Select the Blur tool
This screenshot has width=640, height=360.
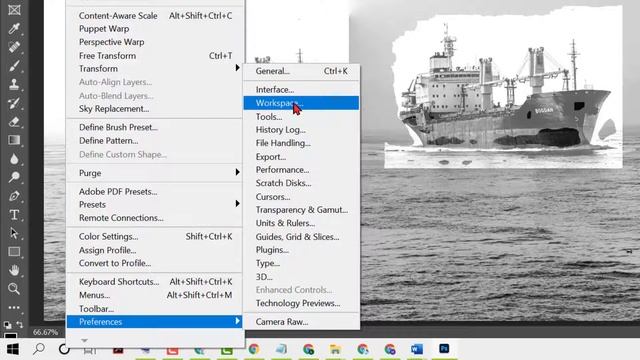coord(14,159)
